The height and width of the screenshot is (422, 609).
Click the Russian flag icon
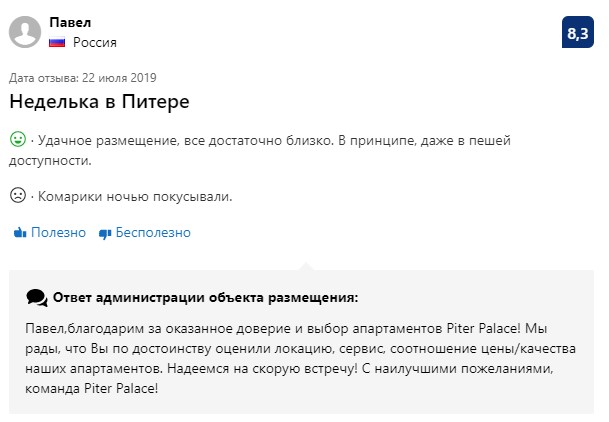tap(57, 42)
